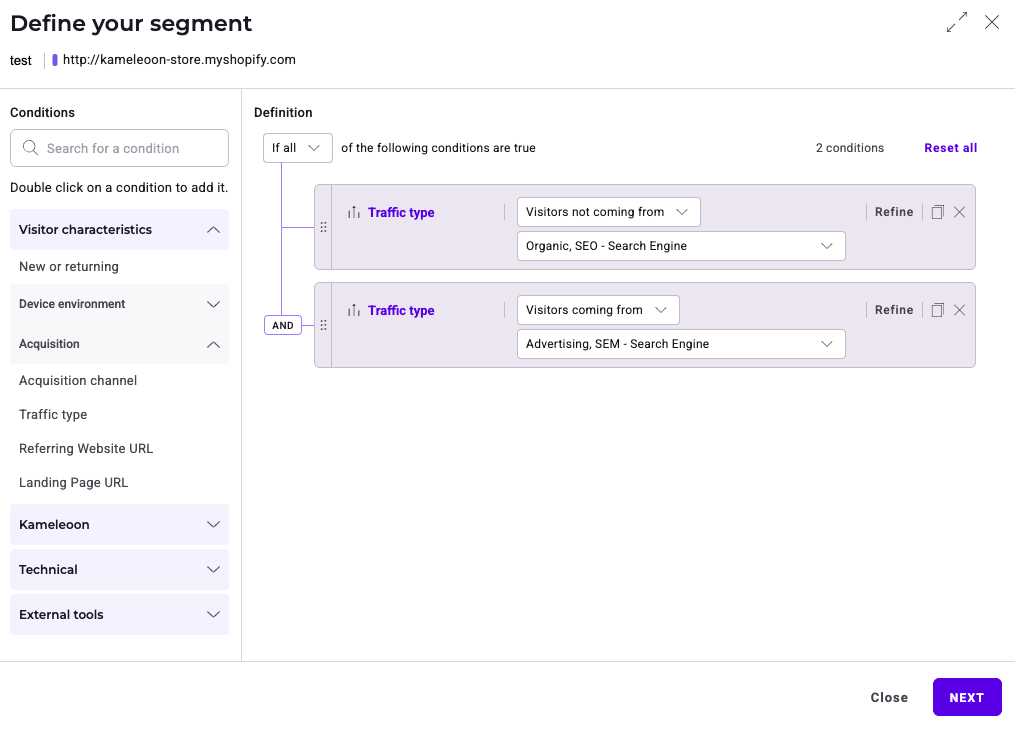
Task: Expand the dialog to full screen
Action: (x=957, y=23)
